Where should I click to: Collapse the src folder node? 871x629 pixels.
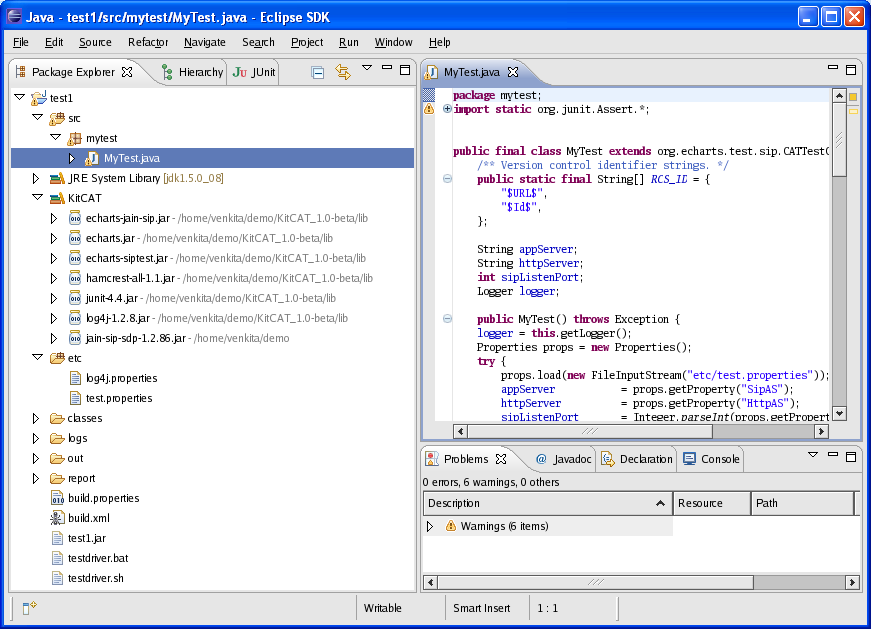[38, 118]
